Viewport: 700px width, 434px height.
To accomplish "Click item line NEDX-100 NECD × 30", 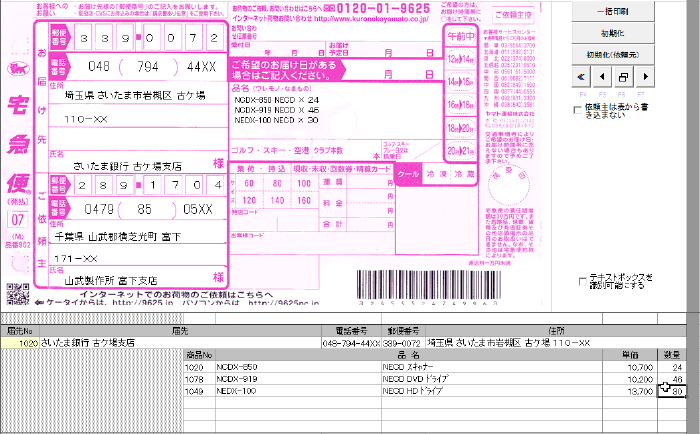I will [276, 120].
